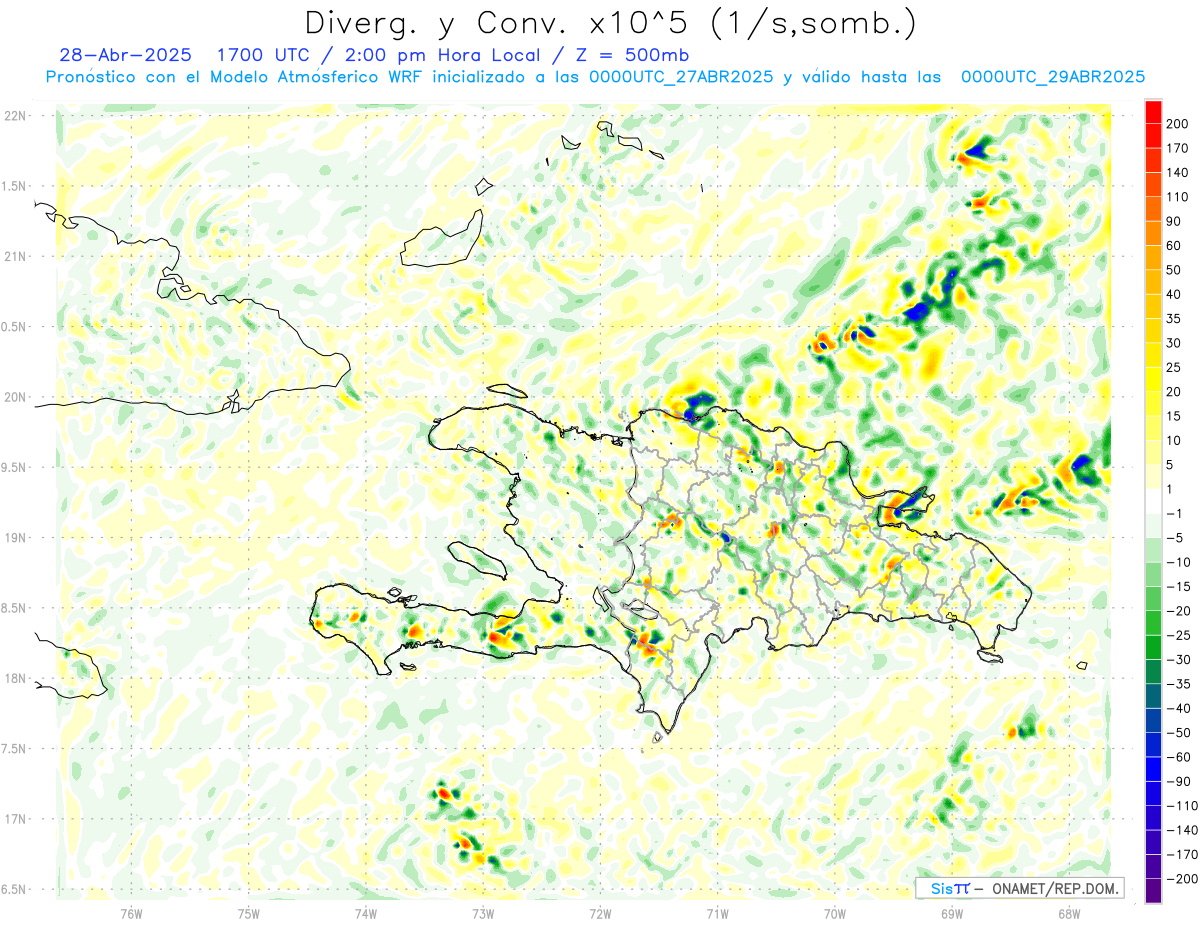The image size is (1200, 927).
Task: Click the '0.5N' latitude label
Action: tap(15, 327)
